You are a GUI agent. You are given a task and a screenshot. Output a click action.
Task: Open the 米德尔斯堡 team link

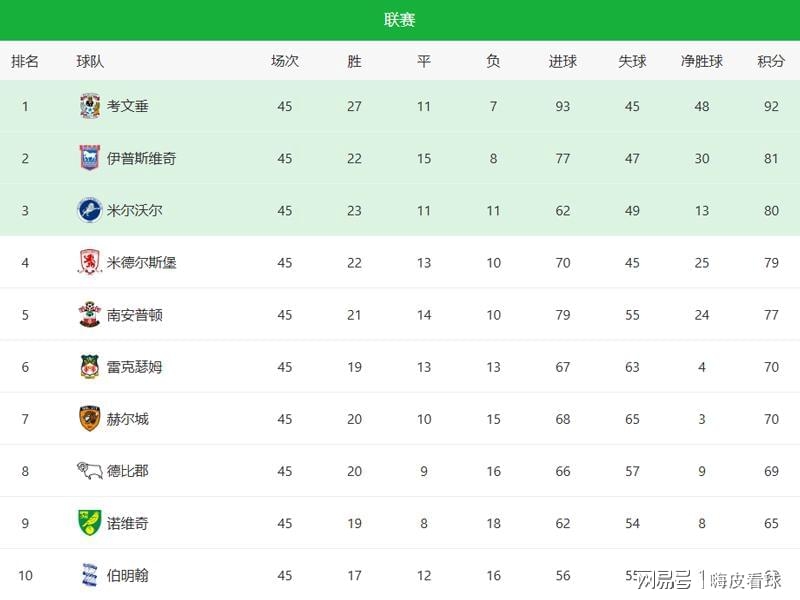coord(142,262)
